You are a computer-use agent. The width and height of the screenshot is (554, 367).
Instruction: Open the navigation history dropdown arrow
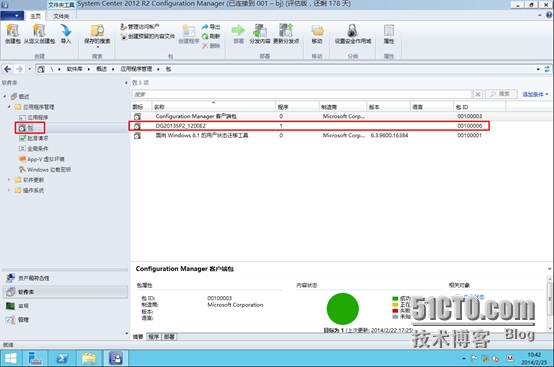(x=30, y=69)
